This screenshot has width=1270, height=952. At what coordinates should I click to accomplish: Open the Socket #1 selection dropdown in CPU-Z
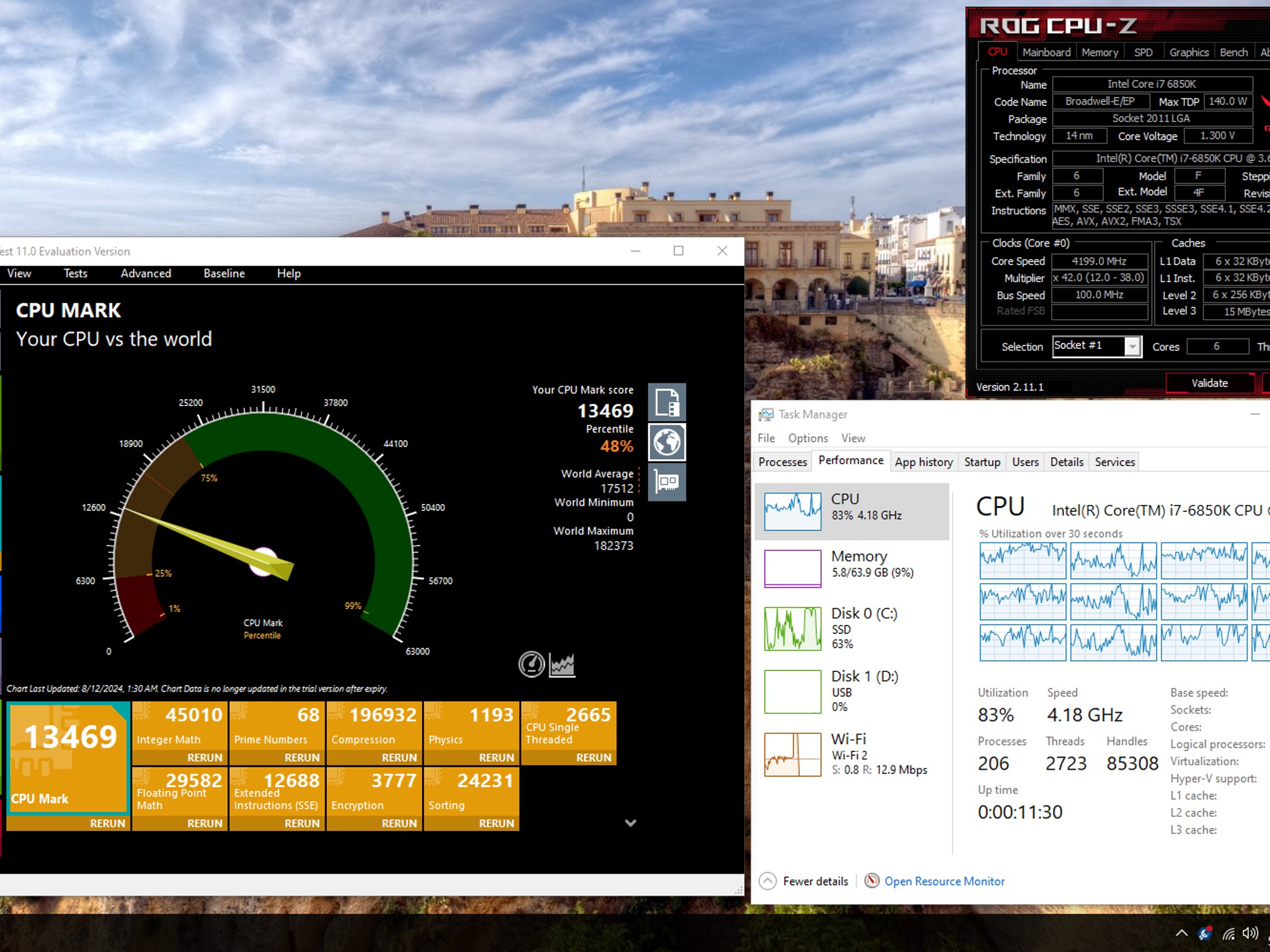pos(1133,346)
